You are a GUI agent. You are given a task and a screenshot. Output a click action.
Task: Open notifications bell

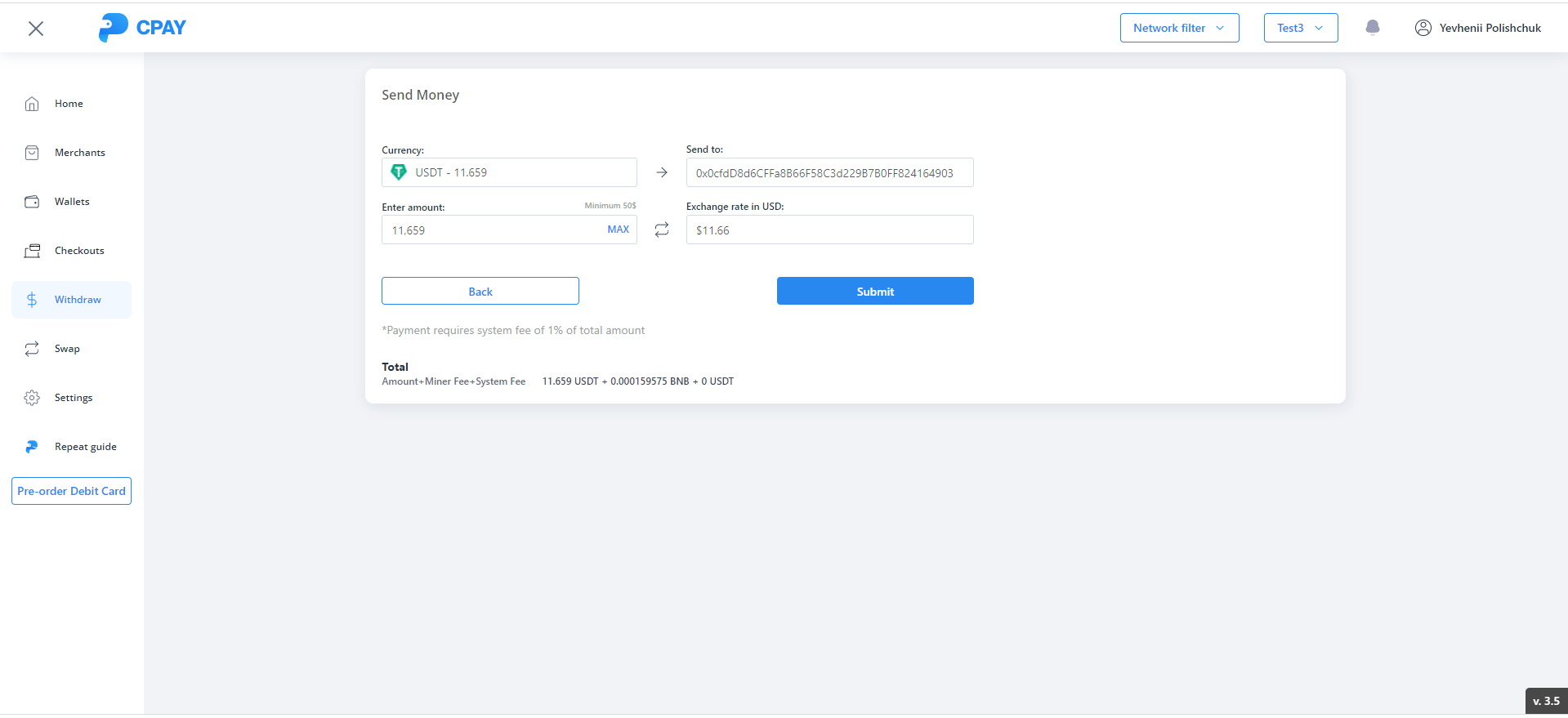tap(1373, 28)
